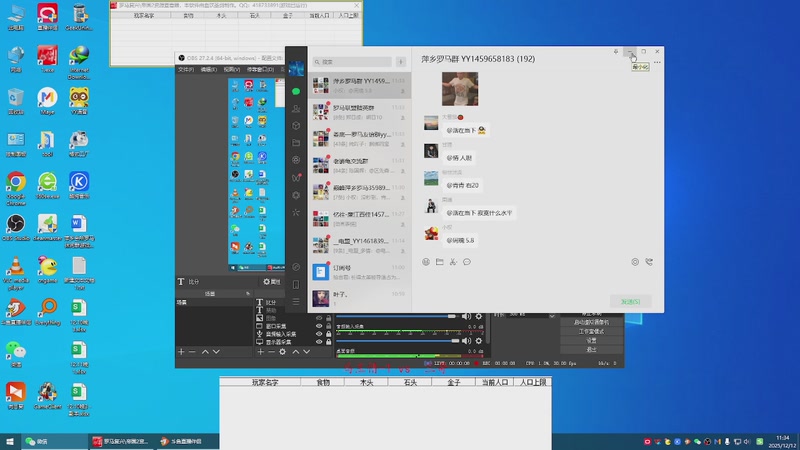Click the screenshot scissors icon in chat
This screenshot has width=800, height=450.
[453, 262]
